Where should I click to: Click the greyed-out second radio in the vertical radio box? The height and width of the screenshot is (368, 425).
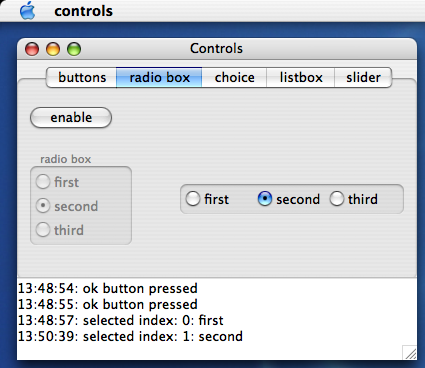coord(67,206)
